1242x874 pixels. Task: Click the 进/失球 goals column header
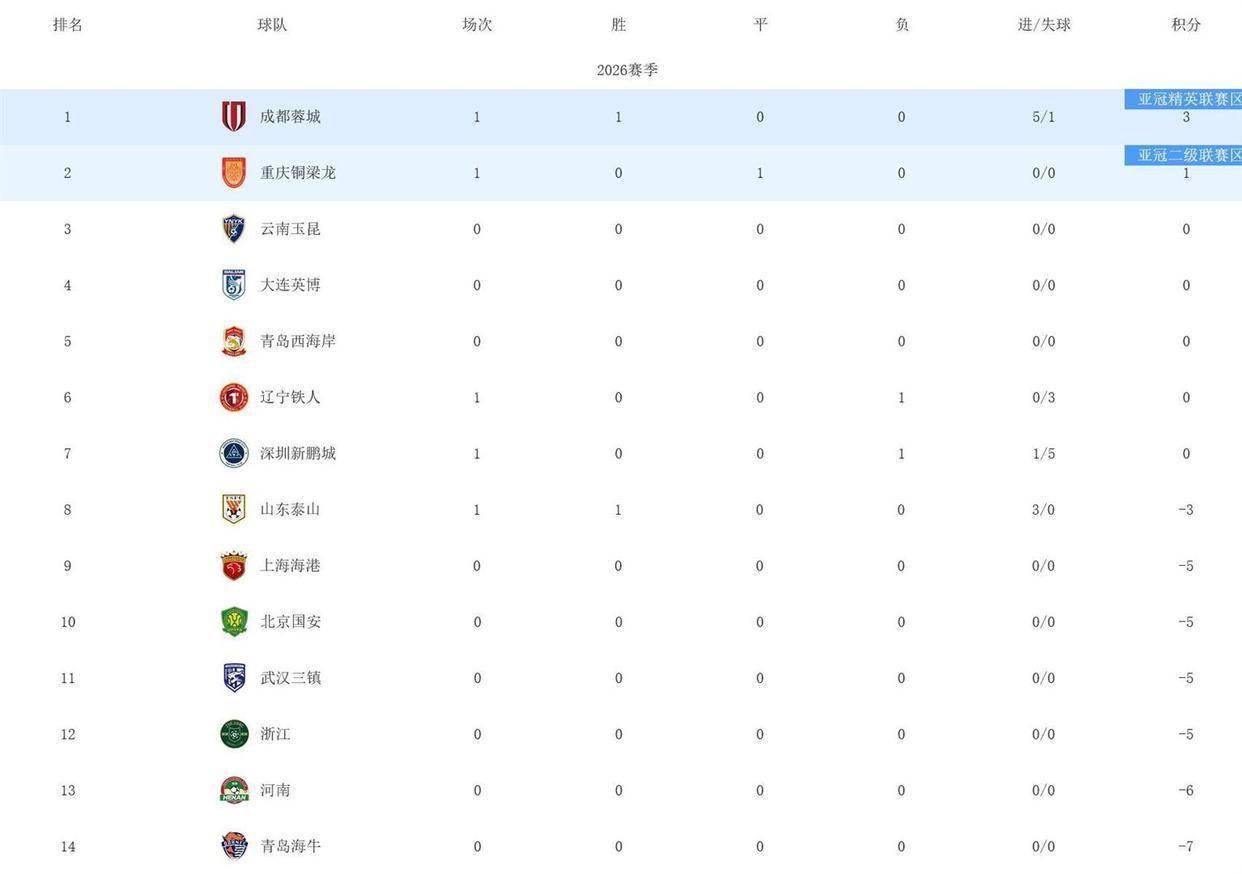tap(1044, 25)
